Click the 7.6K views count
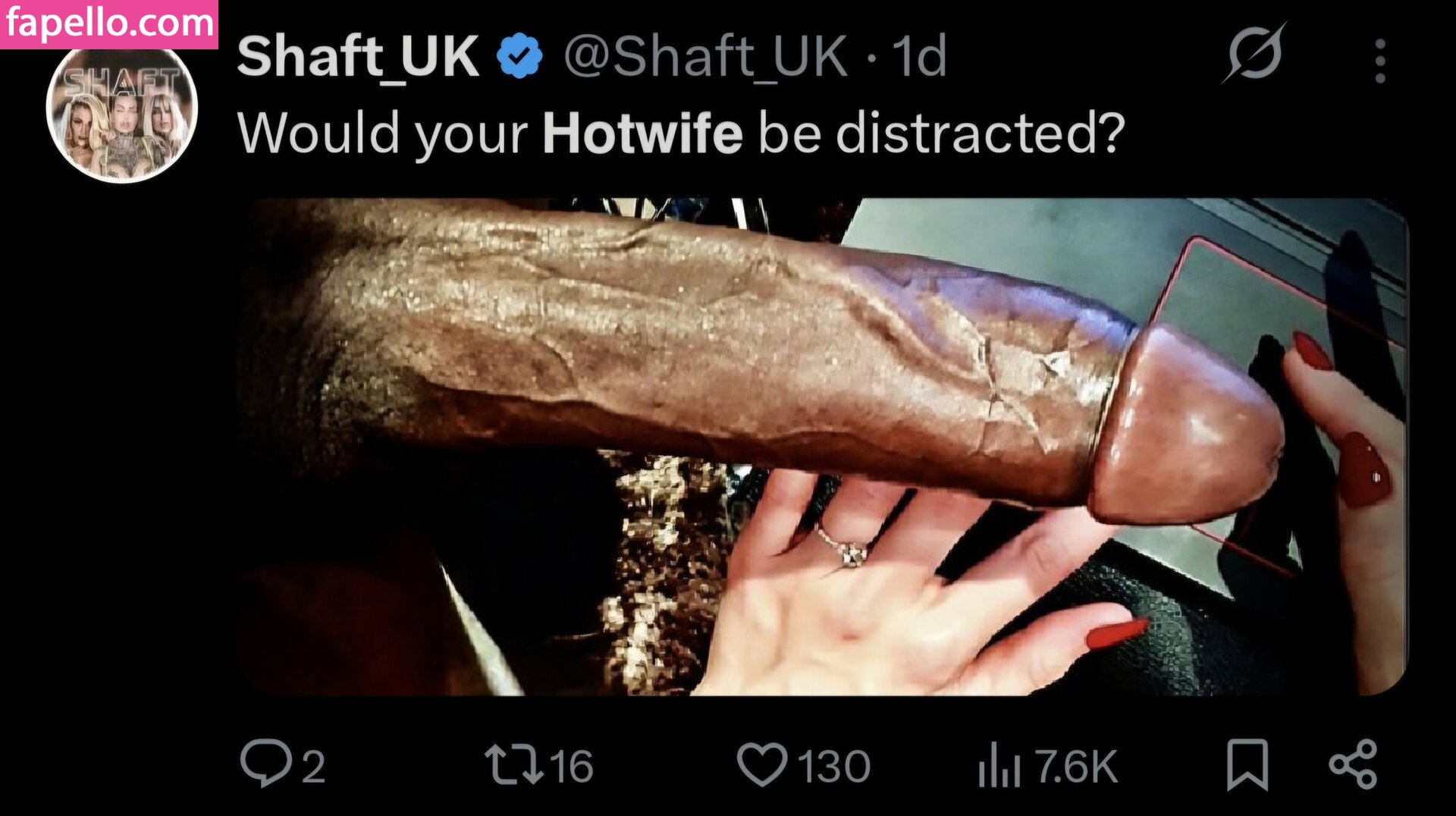 point(1076,766)
